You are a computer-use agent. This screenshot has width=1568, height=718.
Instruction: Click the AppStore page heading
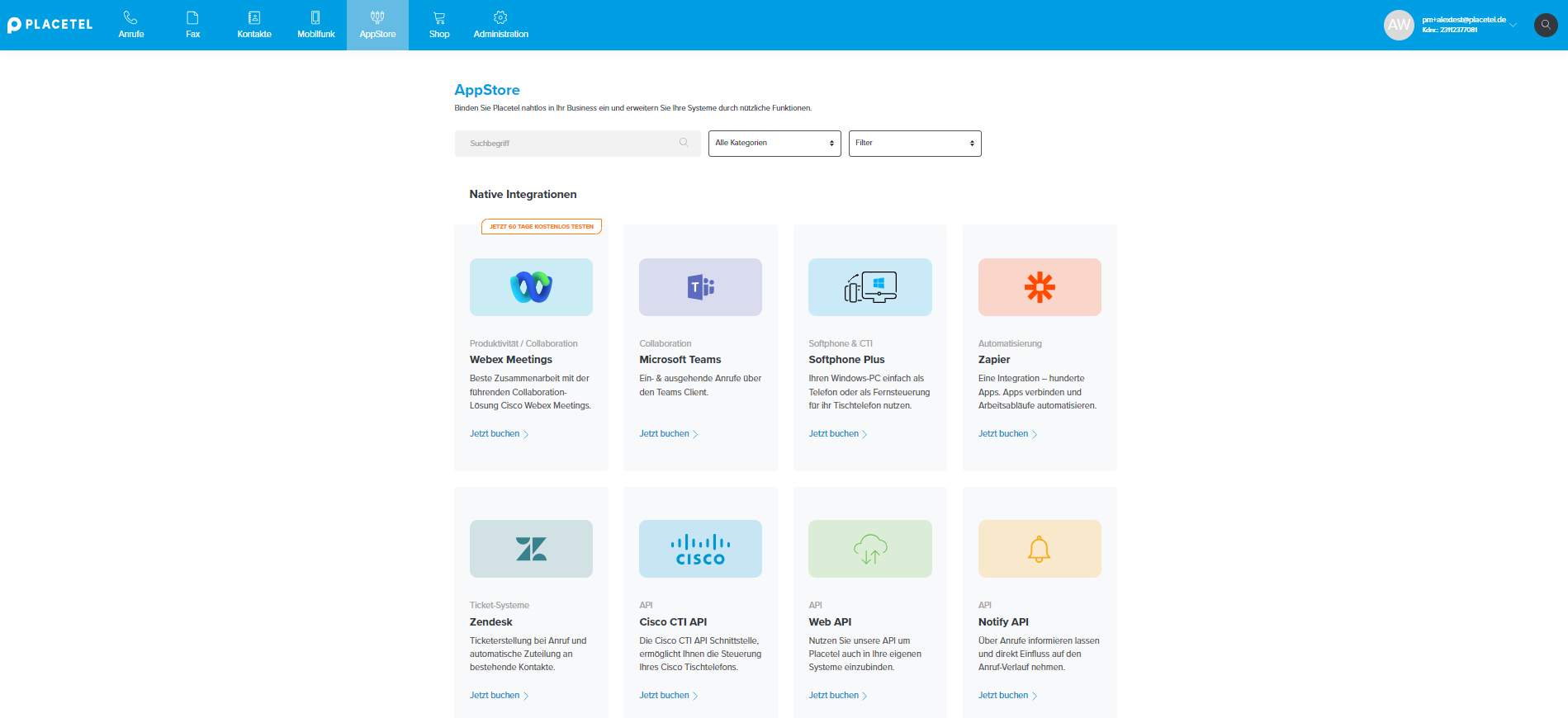tap(487, 90)
